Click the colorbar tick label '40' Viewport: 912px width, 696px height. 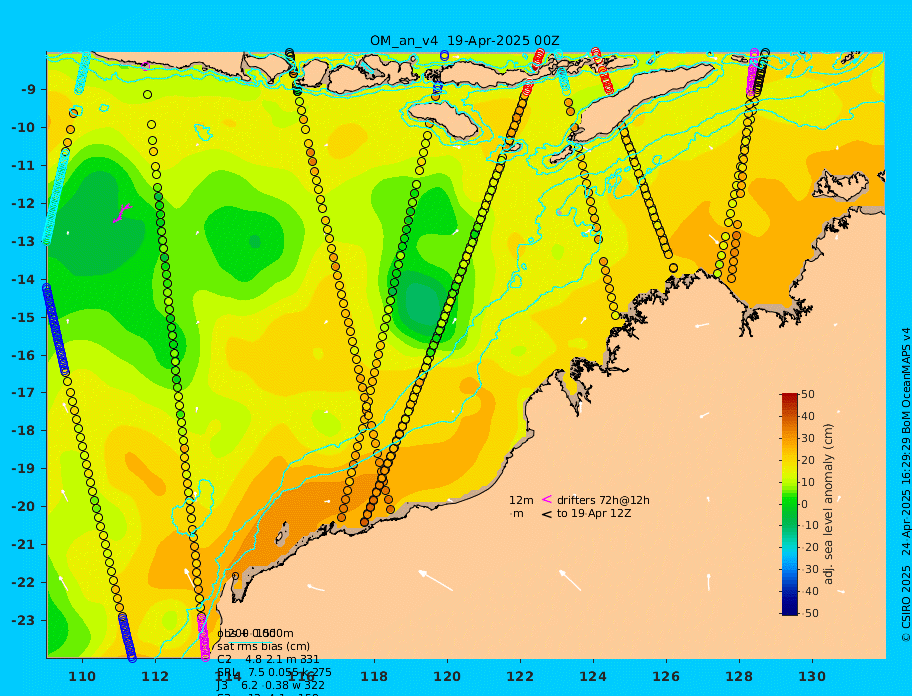[808, 417]
